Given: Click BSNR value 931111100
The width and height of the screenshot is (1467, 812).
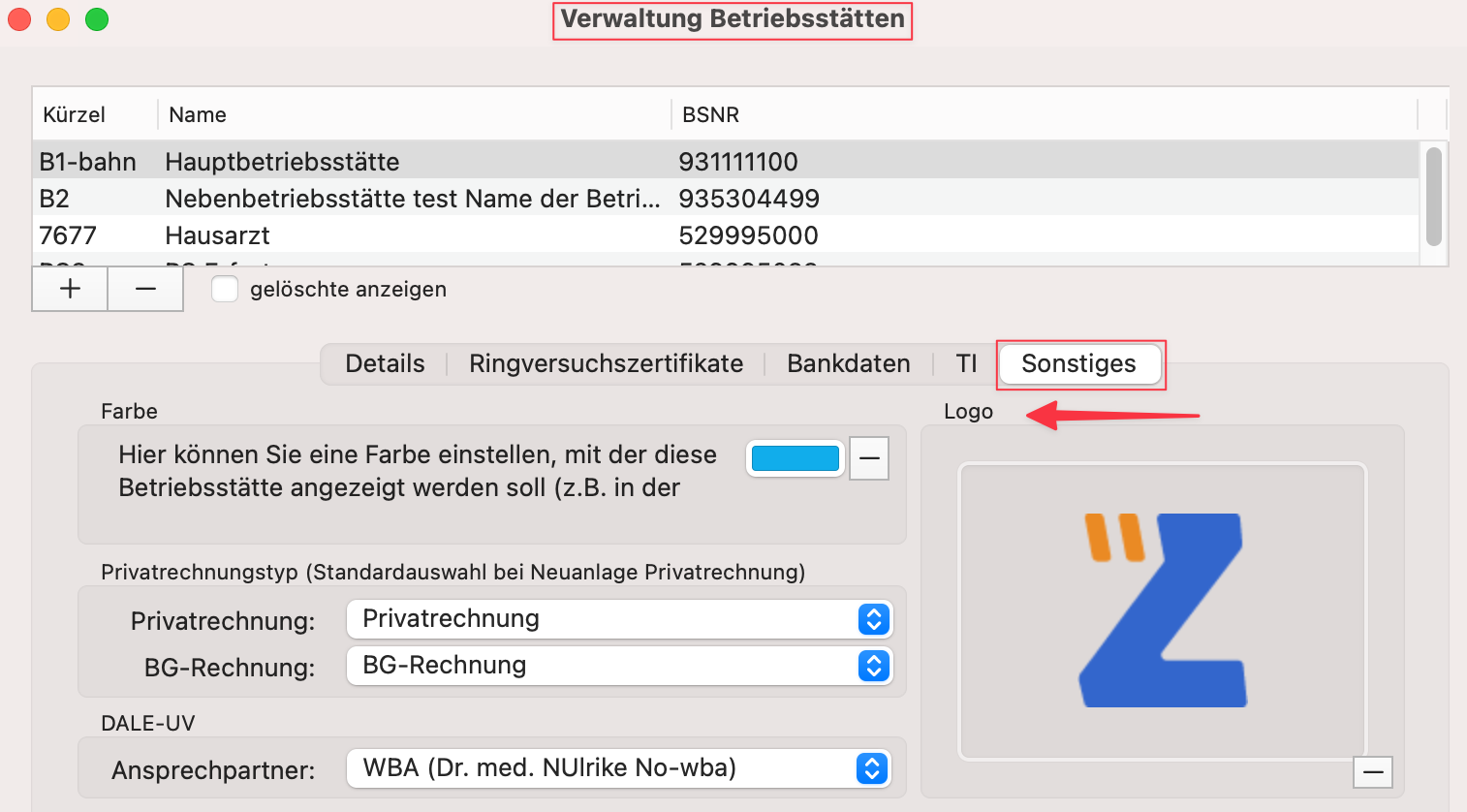Looking at the screenshot, I should pyautogui.click(x=738, y=162).
